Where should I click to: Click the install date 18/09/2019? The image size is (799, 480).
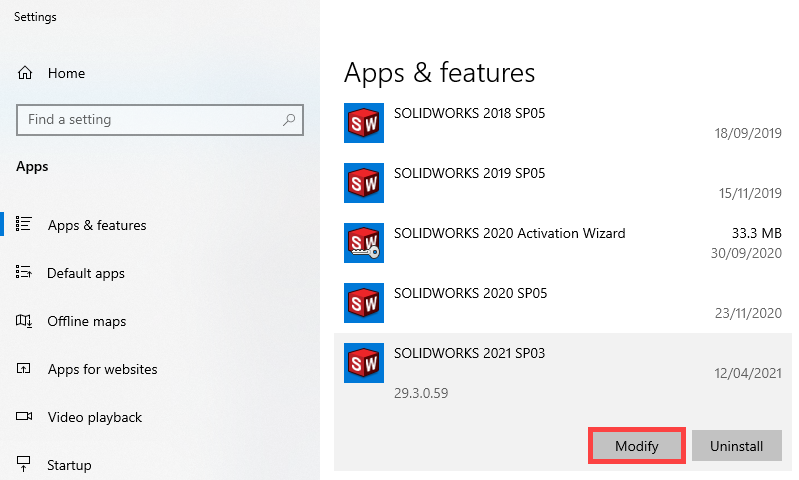pos(748,134)
